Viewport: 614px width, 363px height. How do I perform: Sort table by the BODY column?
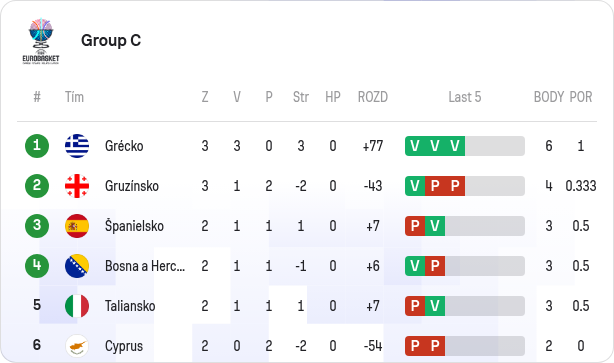(x=549, y=97)
